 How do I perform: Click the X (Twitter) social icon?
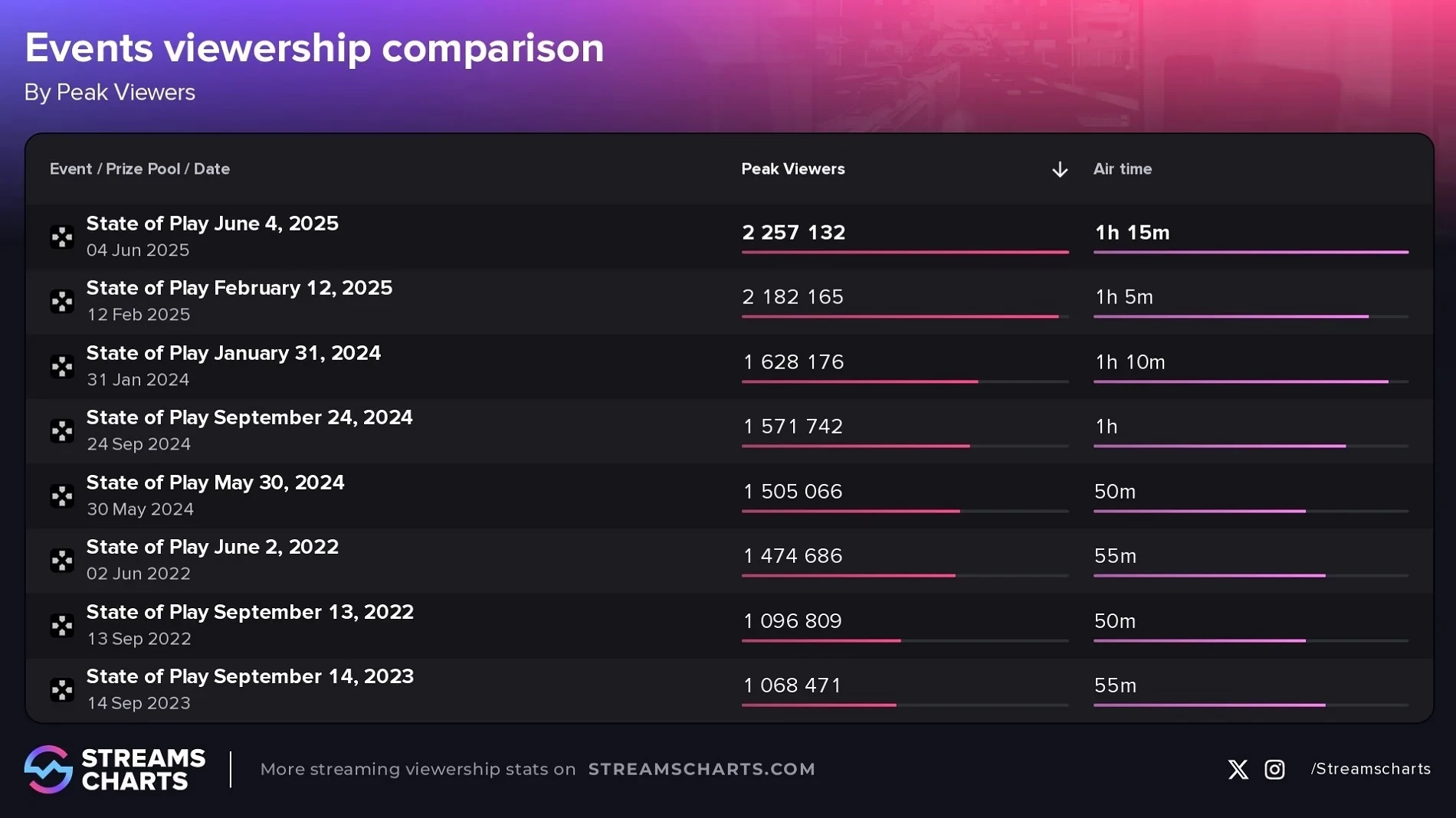(x=1238, y=769)
